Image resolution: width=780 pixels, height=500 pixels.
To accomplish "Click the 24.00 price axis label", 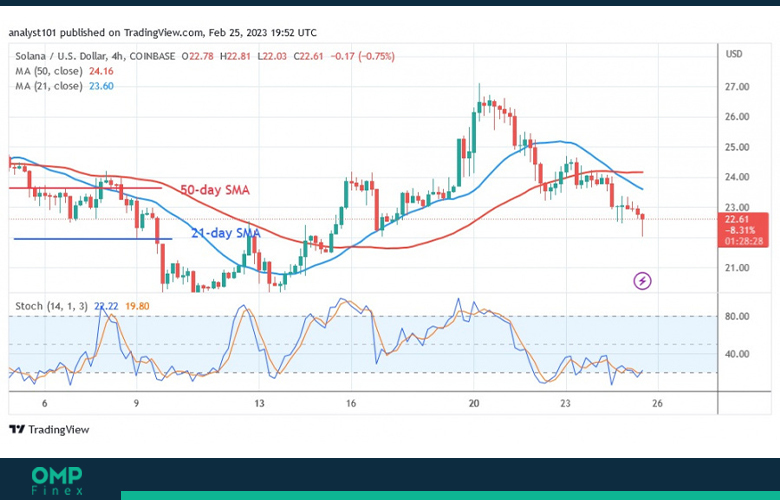I will click(737, 177).
